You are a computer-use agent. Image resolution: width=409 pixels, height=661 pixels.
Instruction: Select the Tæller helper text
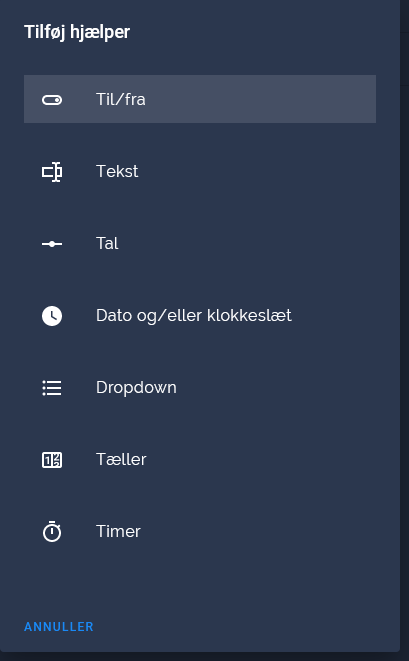121,459
